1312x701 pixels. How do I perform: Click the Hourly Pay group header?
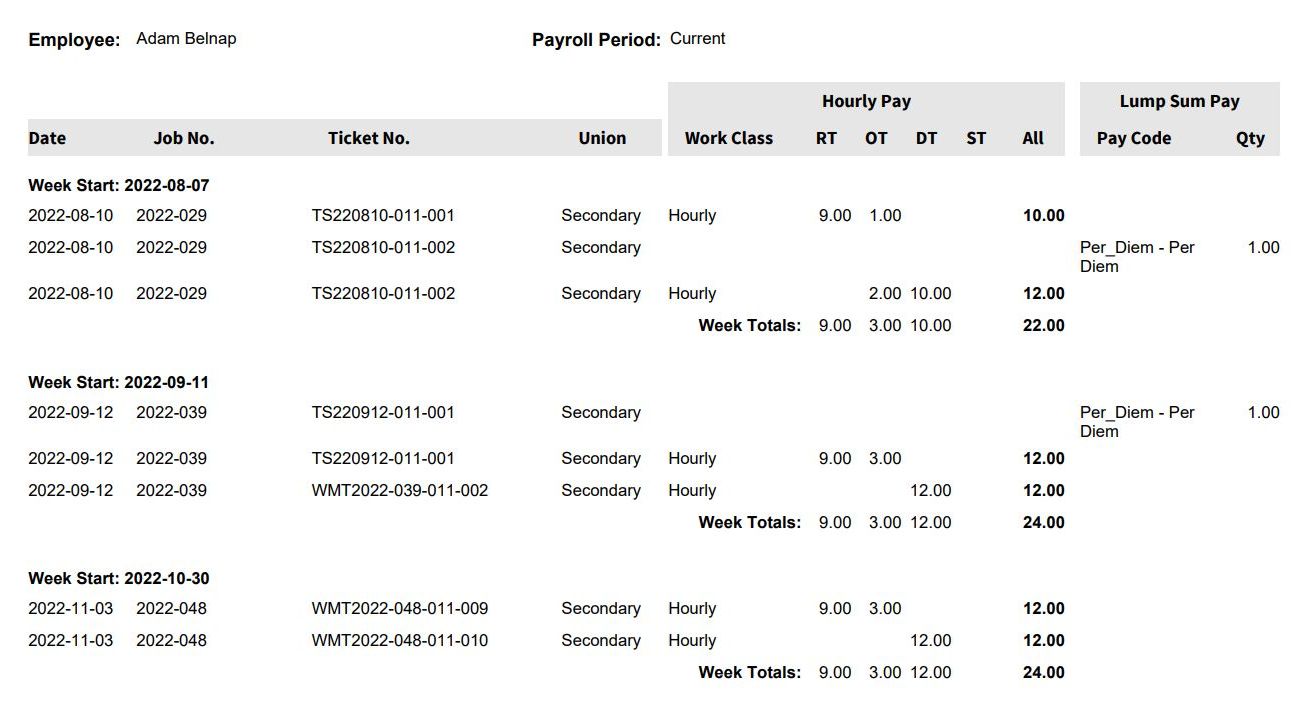click(866, 101)
